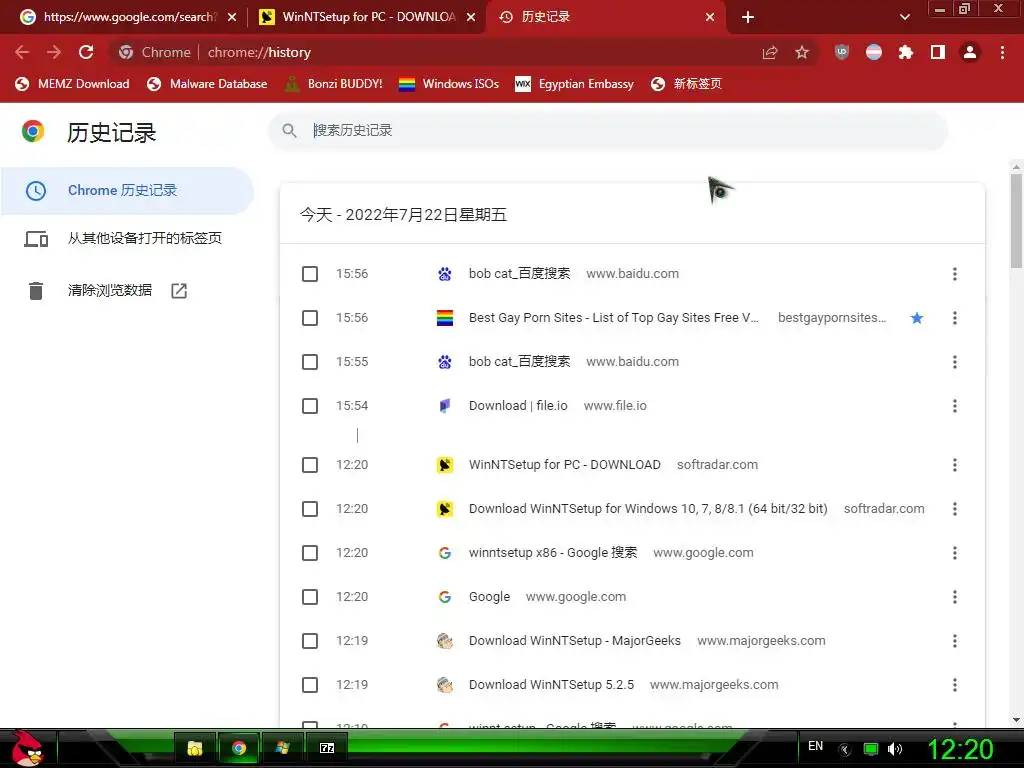Click the devices icon for 从其他设备打开的标签页

click(36, 239)
